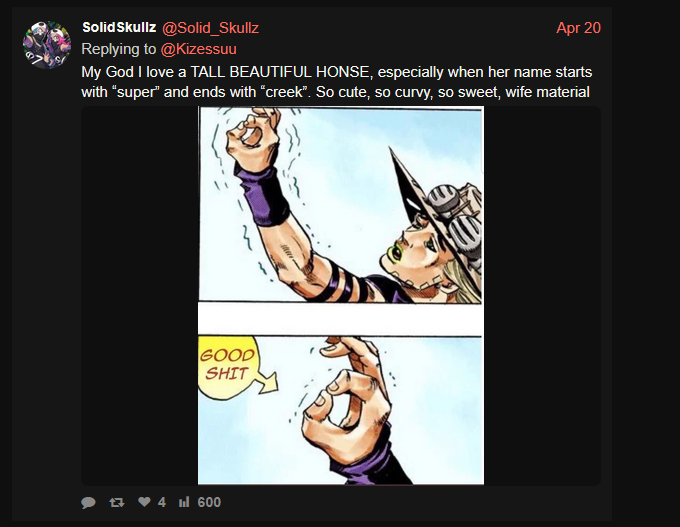The height and width of the screenshot is (527, 680).
Task: Open the @Solid_Skullz handle link
Action: coord(210,28)
